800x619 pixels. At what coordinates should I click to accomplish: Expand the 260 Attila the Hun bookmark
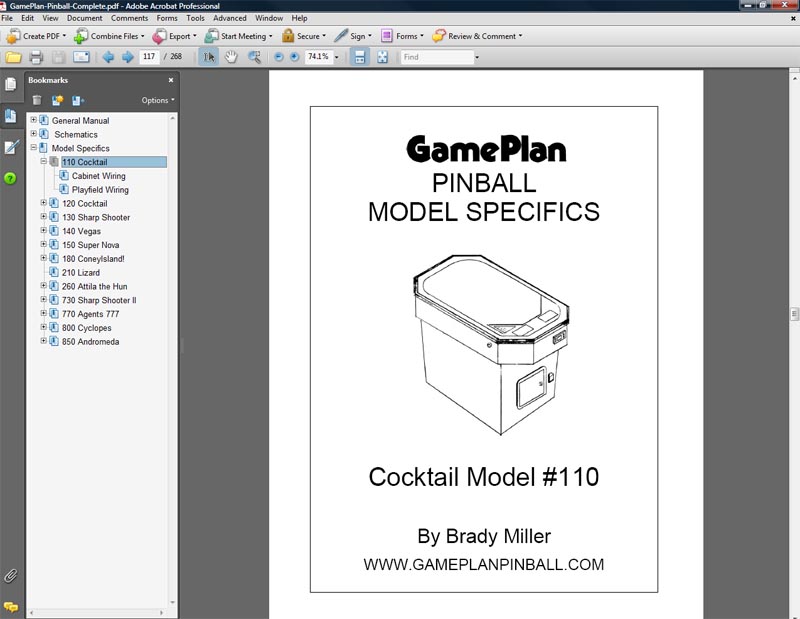tap(44, 286)
